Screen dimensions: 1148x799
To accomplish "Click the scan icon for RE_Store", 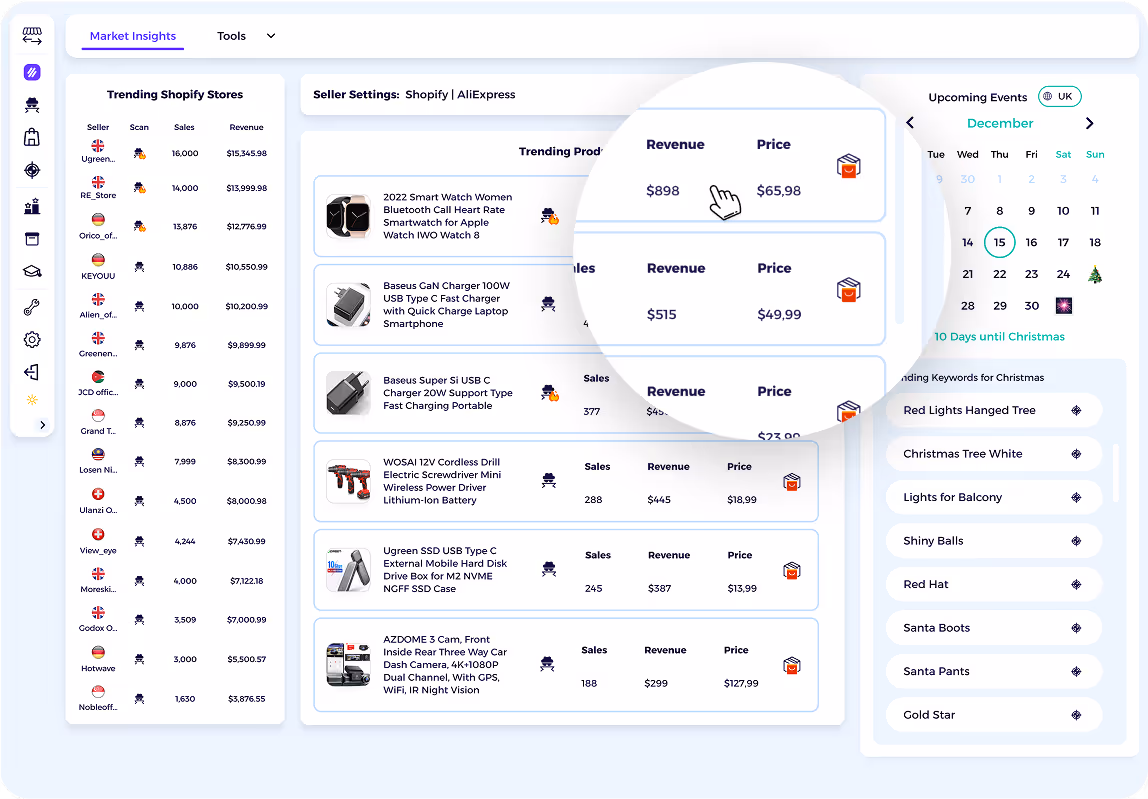I will 140,187.
